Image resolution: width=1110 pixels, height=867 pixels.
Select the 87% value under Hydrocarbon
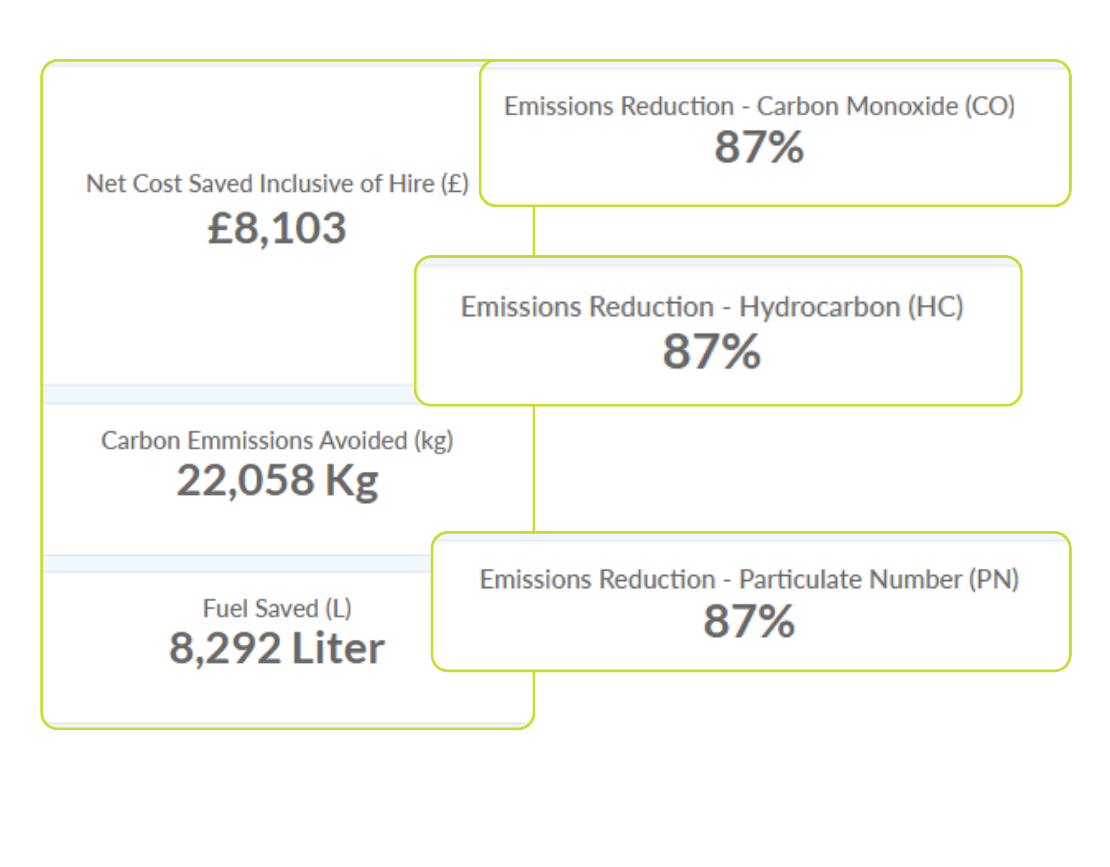tap(711, 352)
